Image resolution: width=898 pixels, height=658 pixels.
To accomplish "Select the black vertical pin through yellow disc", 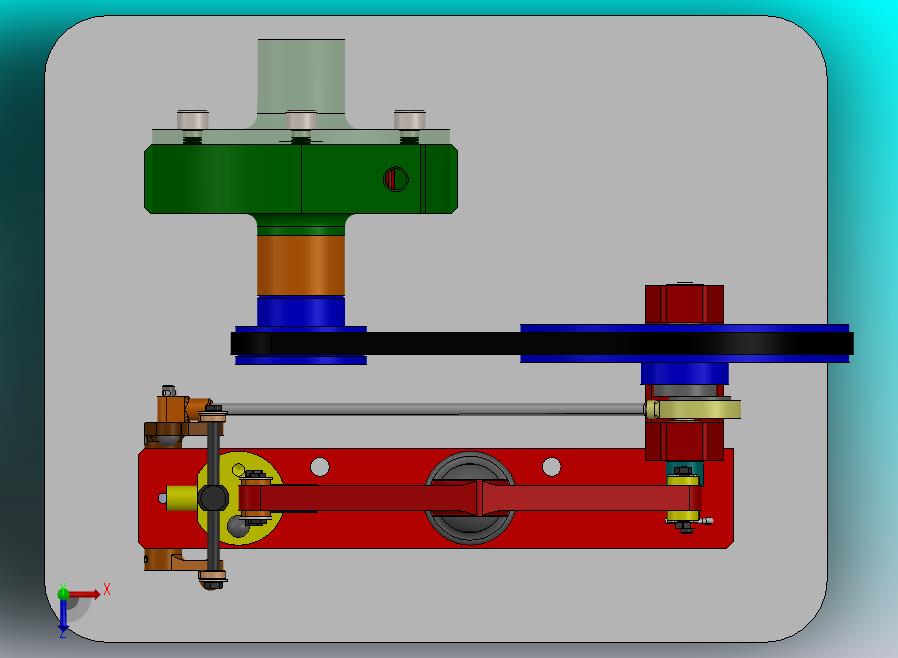I will pos(213,497).
